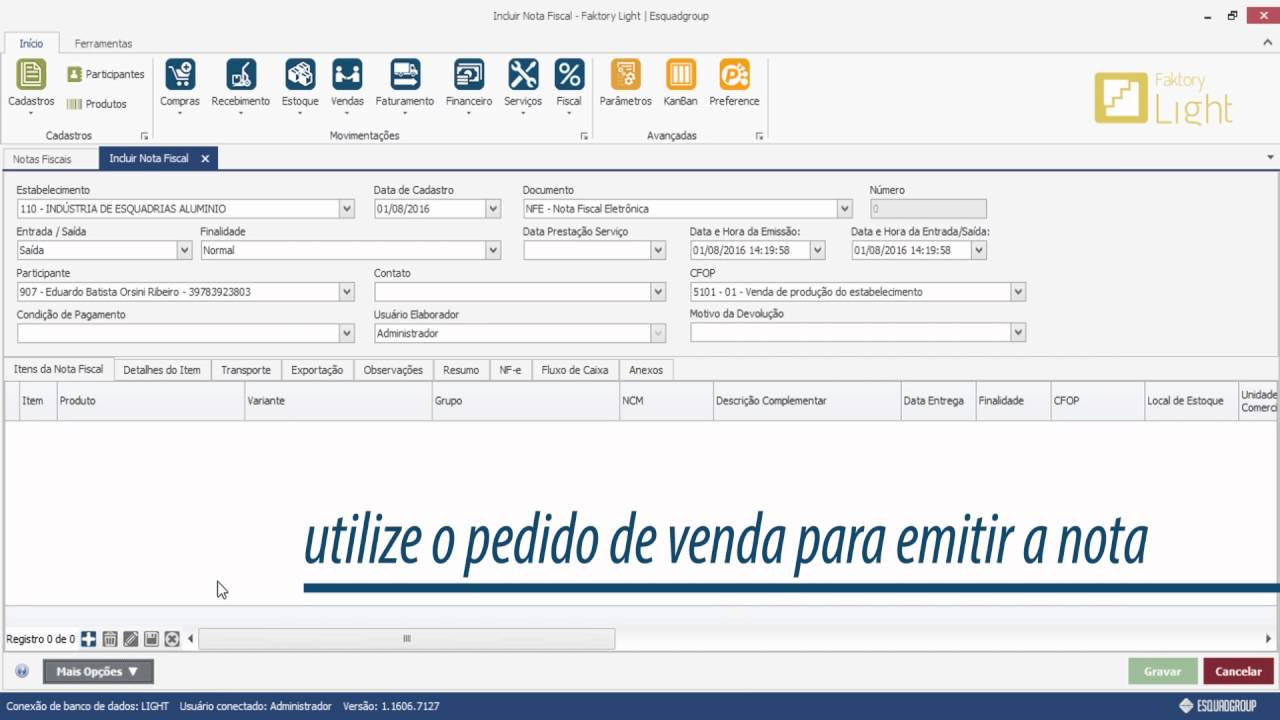Click the Local de Estoque column header

1190,401
